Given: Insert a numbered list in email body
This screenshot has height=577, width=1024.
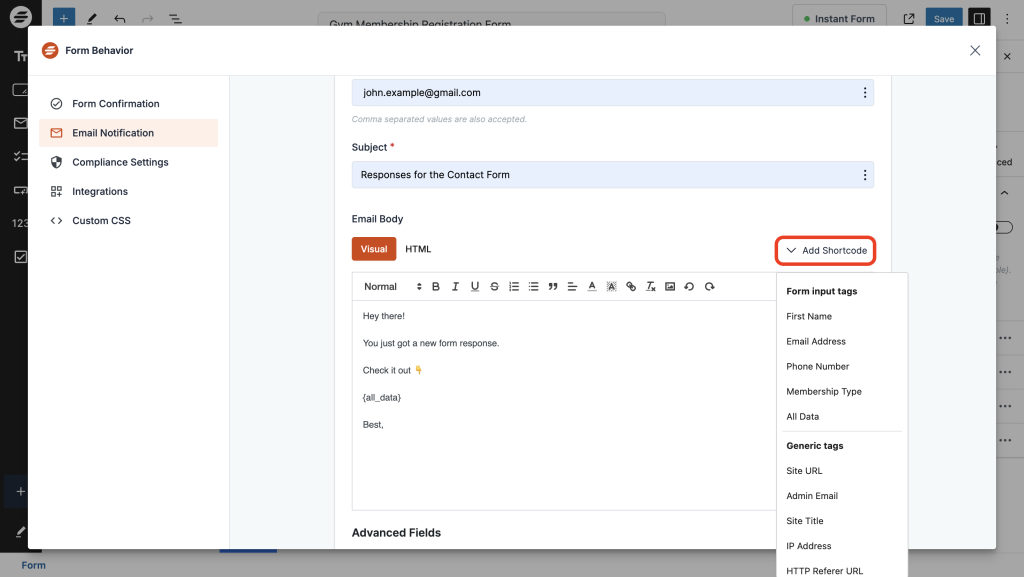Looking at the screenshot, I should pos(514,287).
